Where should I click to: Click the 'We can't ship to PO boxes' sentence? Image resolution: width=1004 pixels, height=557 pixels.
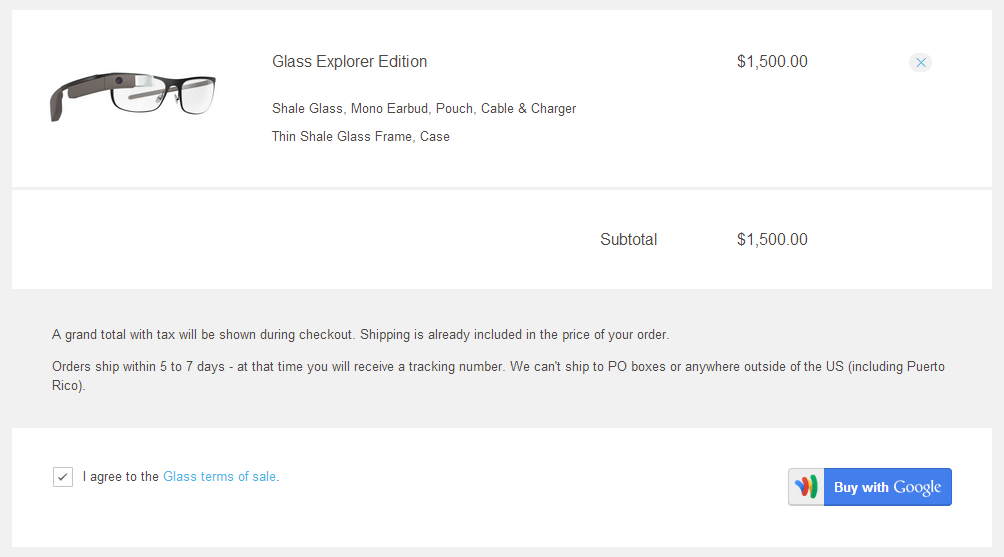tap(727, 366)
